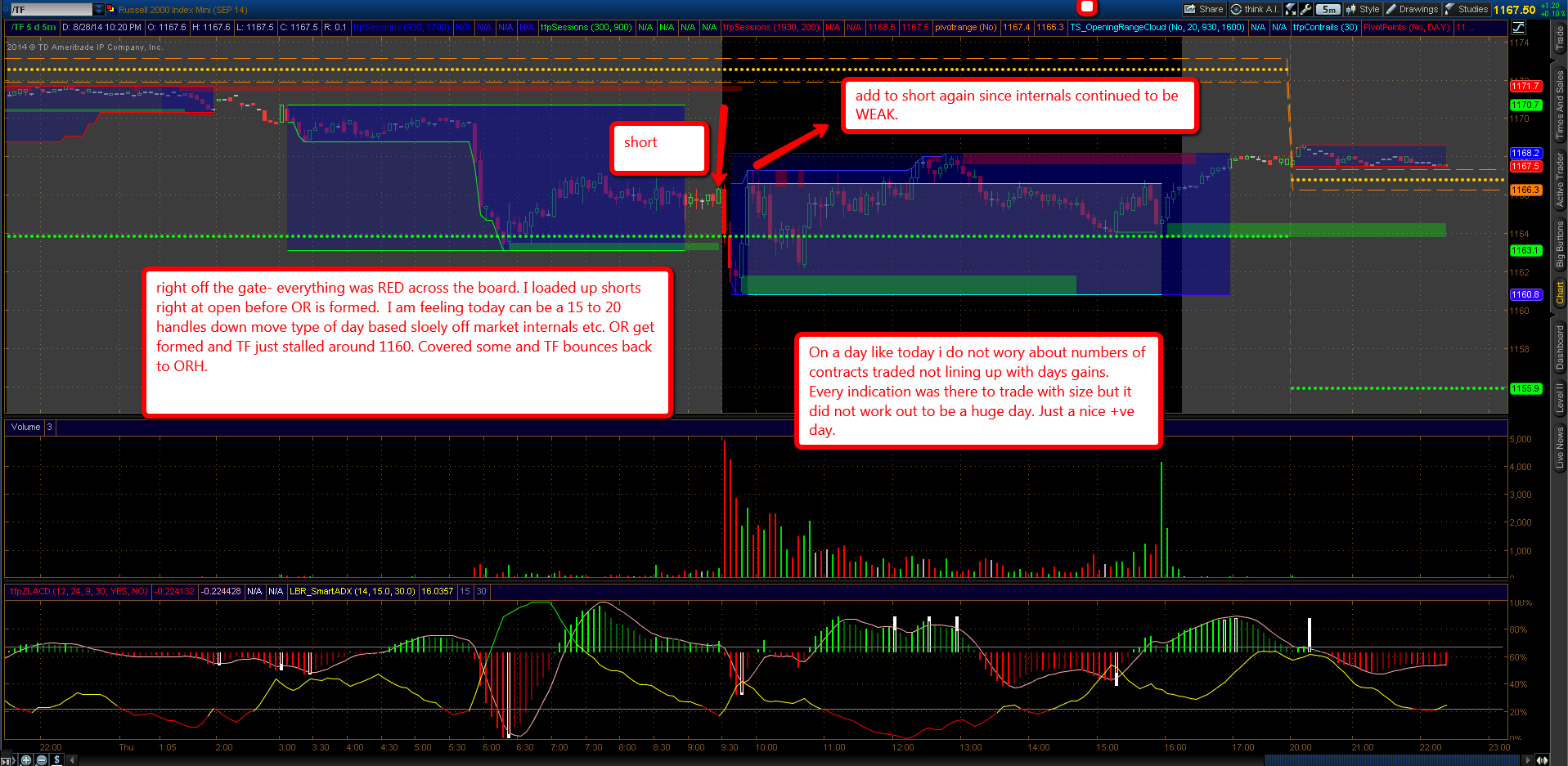Open the Studies menu
This screenshot has width=1568, height=766.
(1467, 9)
